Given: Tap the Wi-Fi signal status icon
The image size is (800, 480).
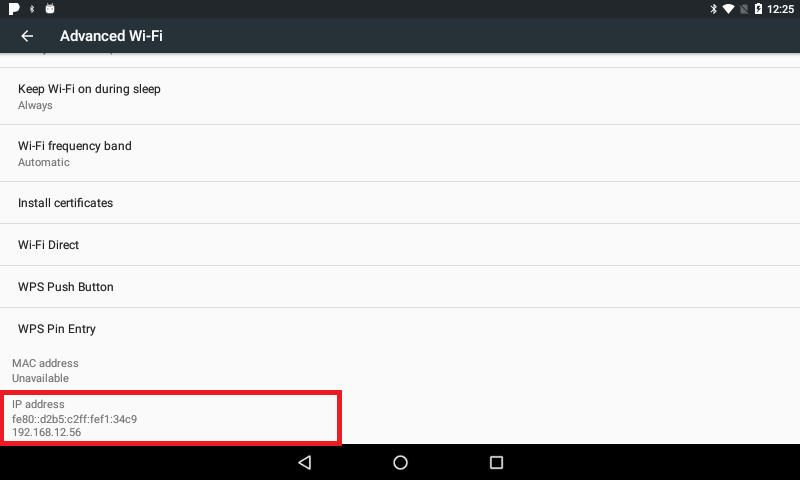Looking at the screenshot, I should click(x=728, y=9).
